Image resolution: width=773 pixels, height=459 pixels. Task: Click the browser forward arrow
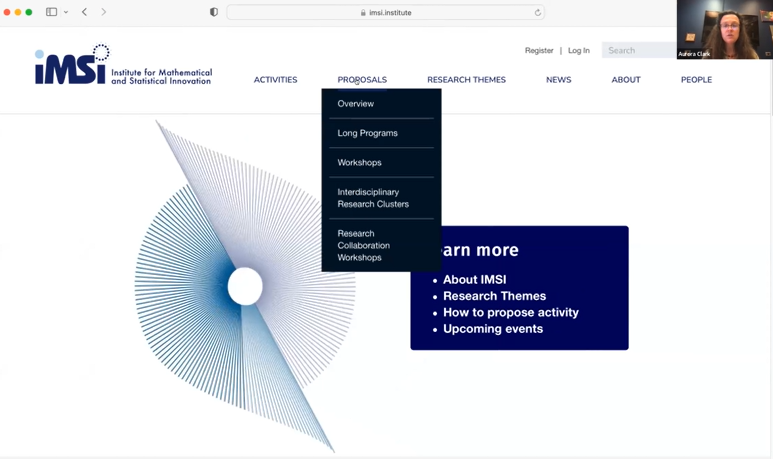click(x=103, y=12)
